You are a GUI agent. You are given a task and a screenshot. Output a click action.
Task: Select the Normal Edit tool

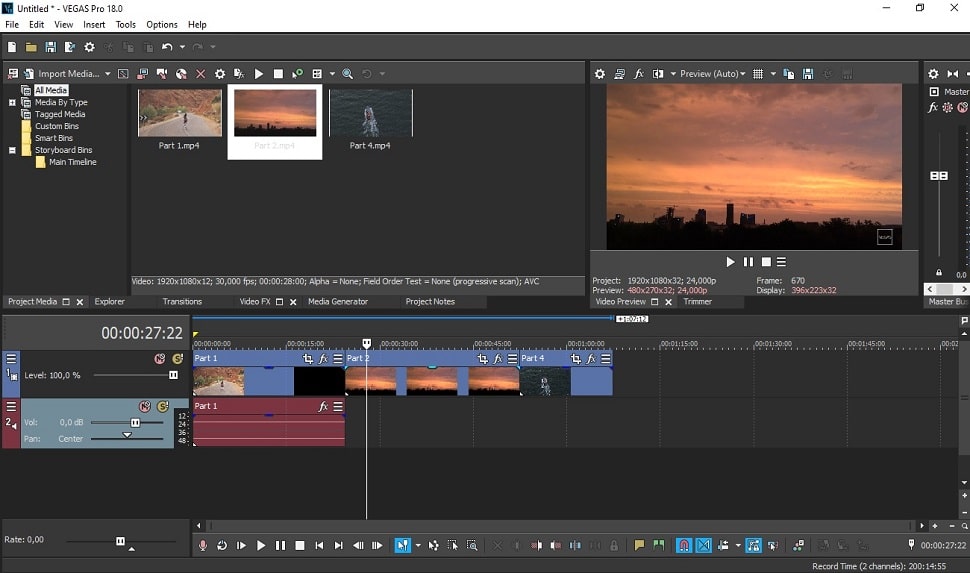pyautogui.click(x=403, y=545)
